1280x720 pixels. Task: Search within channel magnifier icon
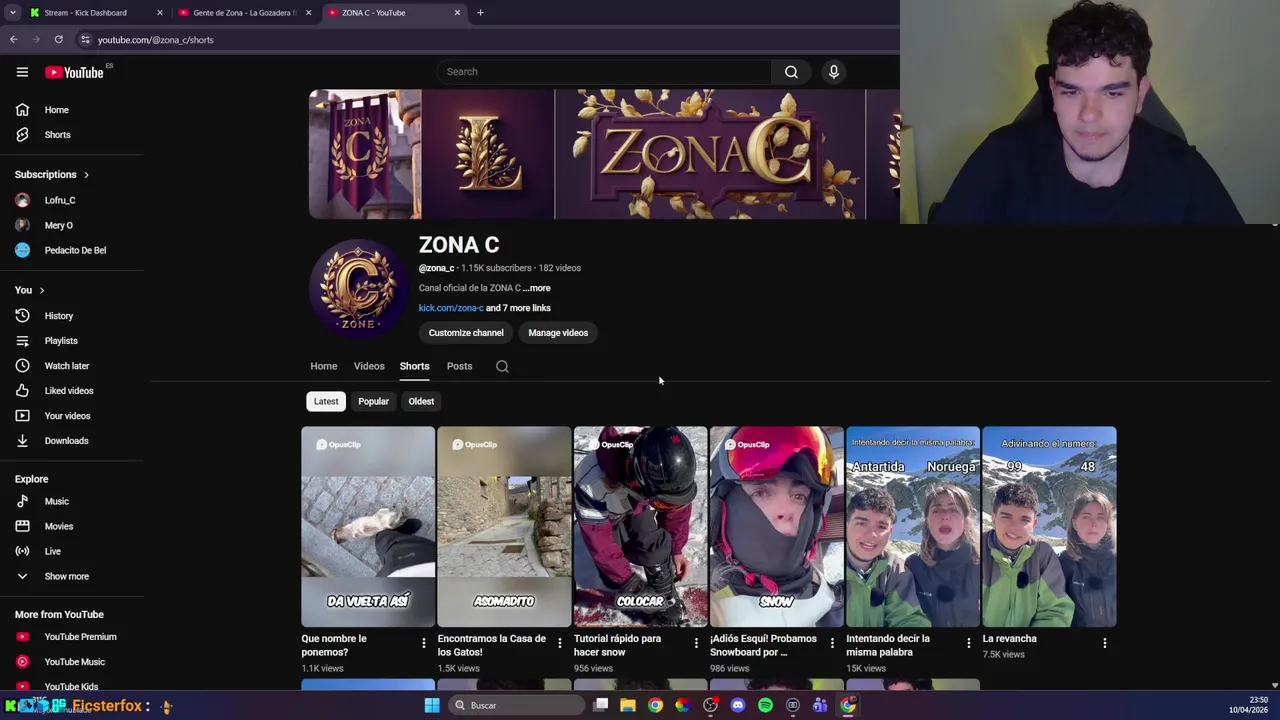(x=502, y=366)
